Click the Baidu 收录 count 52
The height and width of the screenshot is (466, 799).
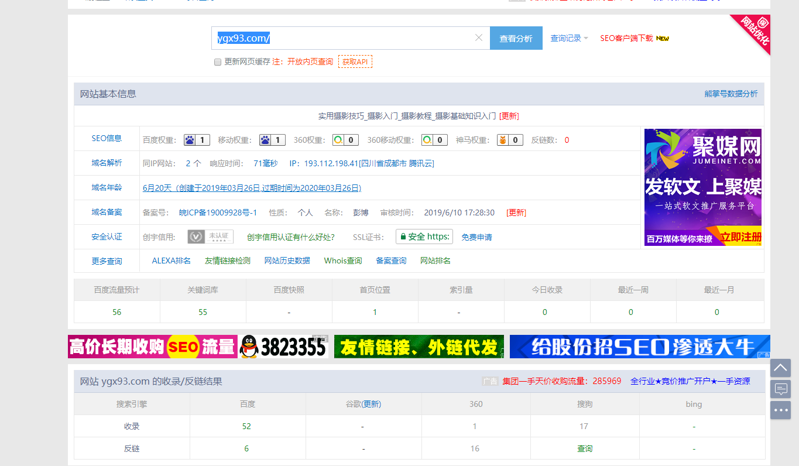(247, 426)
